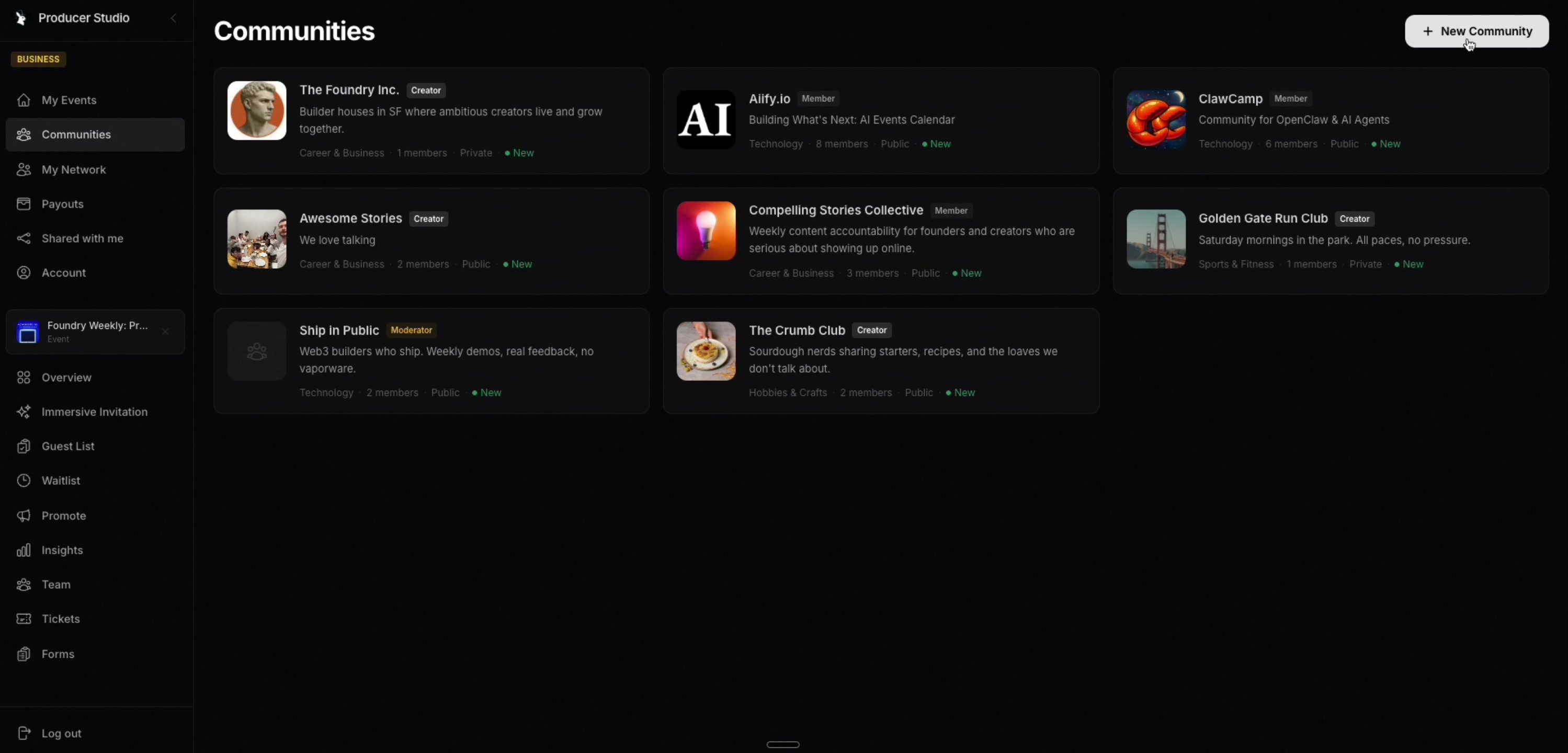Image resolution: width=1568 pixels, height=753 pixels.
Task: Click The Foundry Inc. statue thumbnail
Action: coord(257,111)
